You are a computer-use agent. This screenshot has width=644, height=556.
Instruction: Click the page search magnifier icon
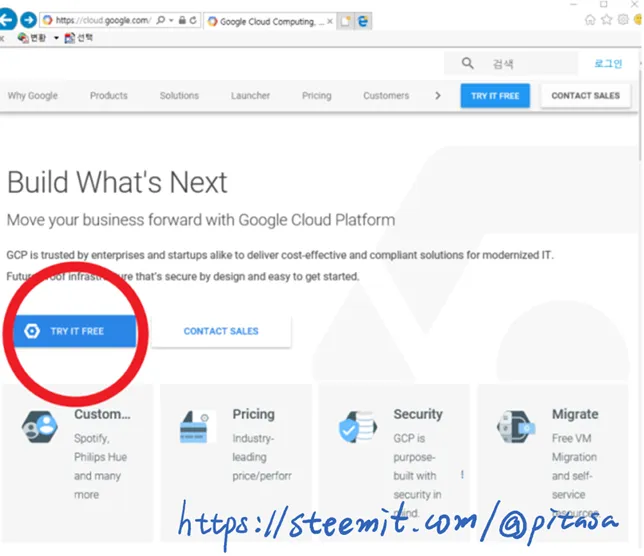click(x=467, y=63)
